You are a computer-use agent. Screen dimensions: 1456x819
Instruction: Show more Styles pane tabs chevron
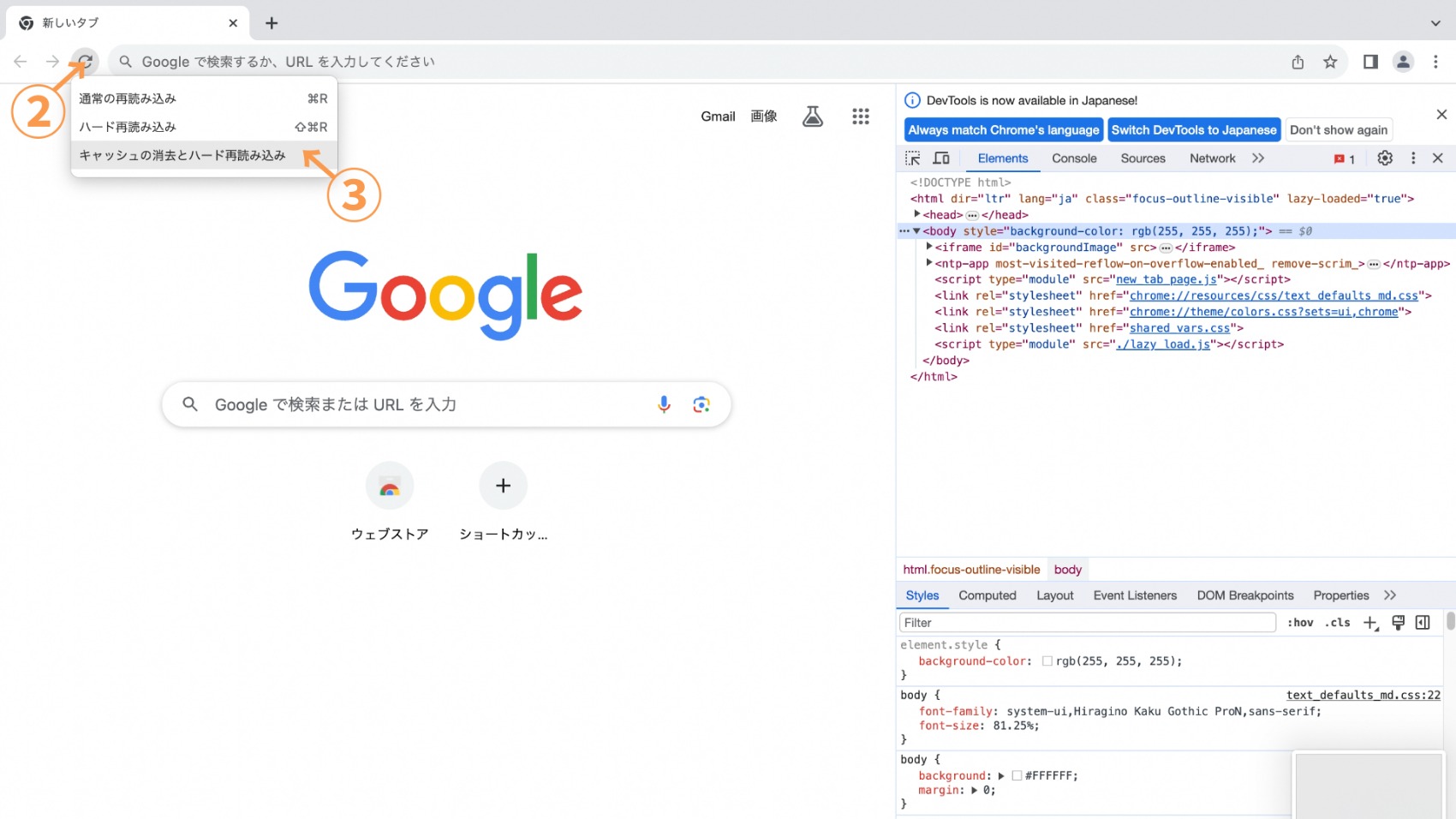tap(1390, 595)
